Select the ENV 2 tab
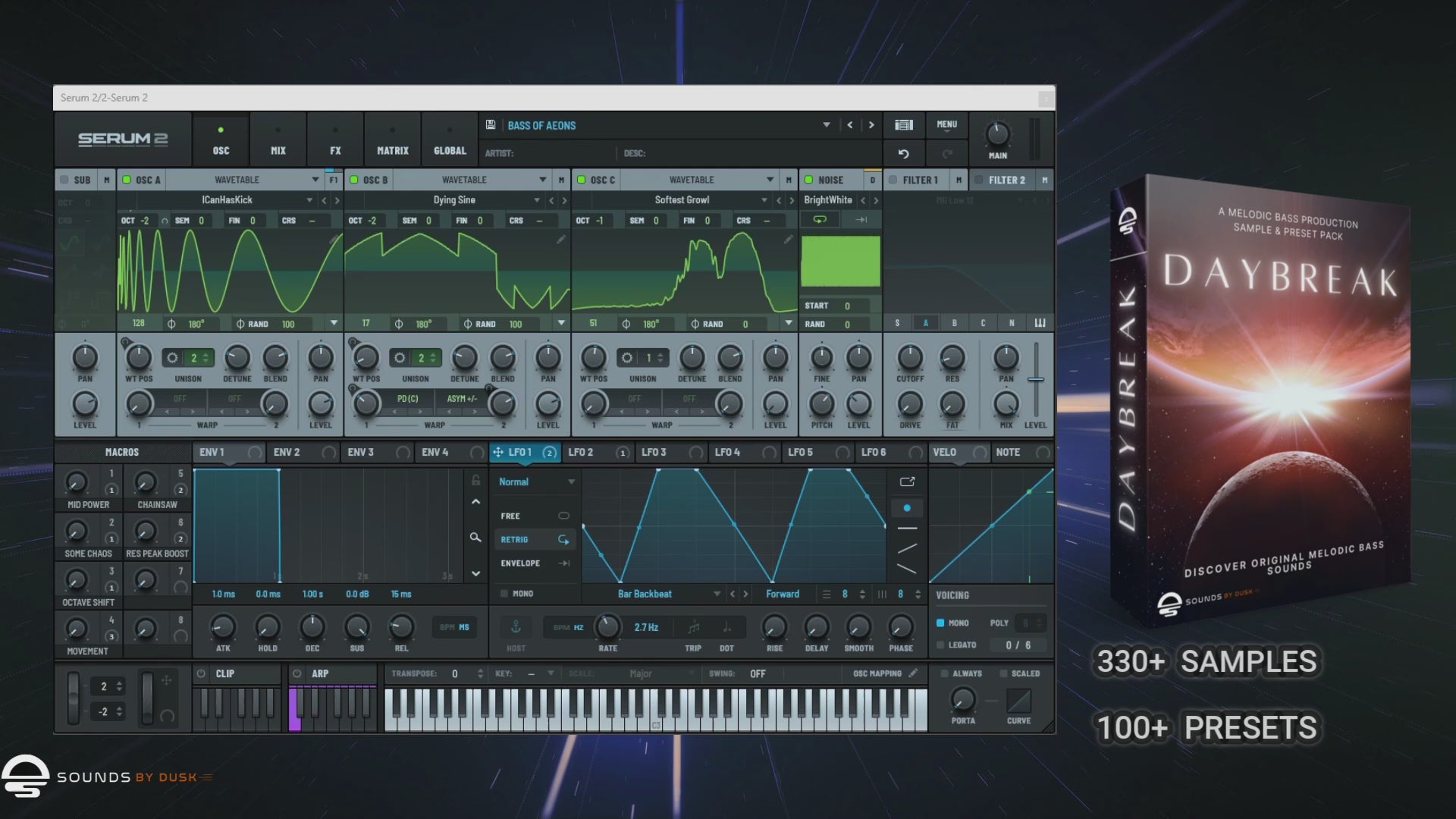Image resolution: width=1456 pixels, height=819 pixels. [287, 452]
